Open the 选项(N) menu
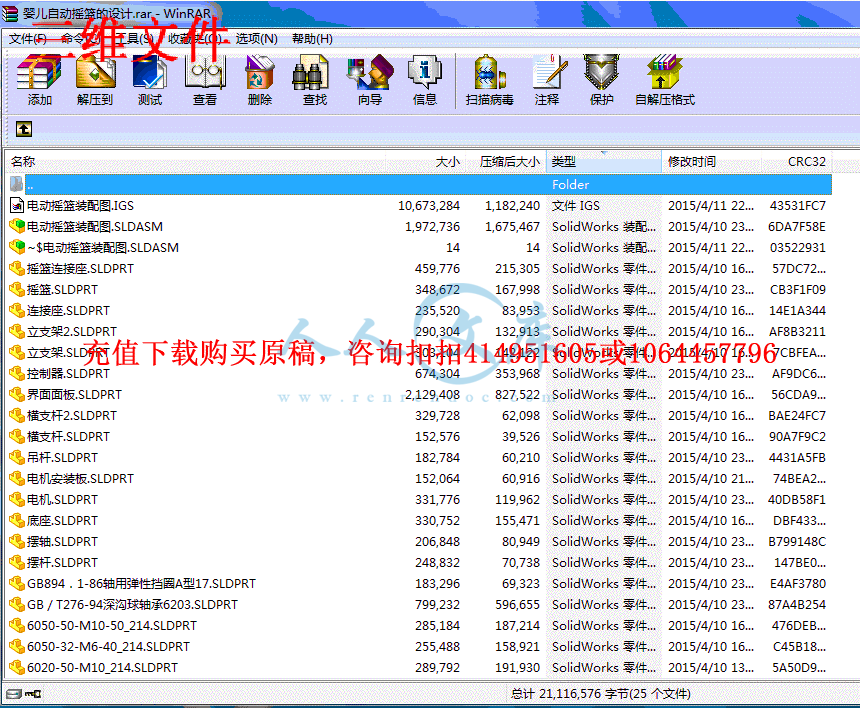This screenshot has width=860, height=708. tap(257, 39)
